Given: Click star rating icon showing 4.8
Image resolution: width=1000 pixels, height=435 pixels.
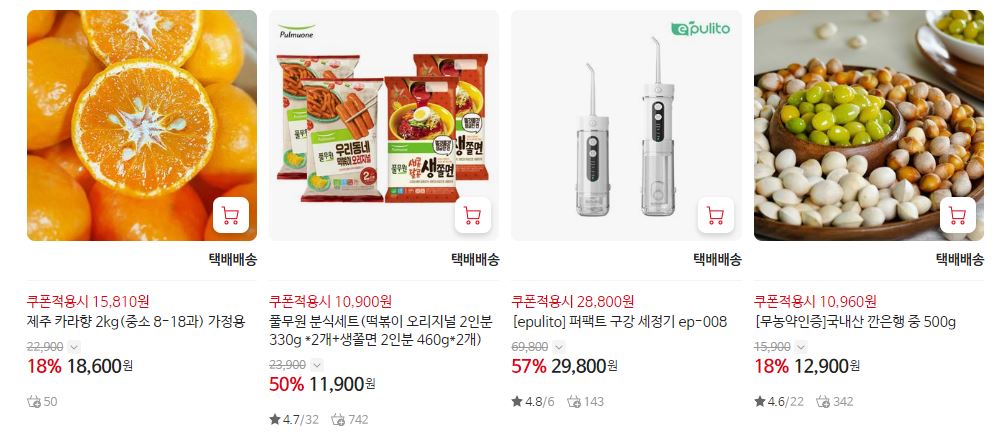Looking at the screenshot, I should pos(517,402).
